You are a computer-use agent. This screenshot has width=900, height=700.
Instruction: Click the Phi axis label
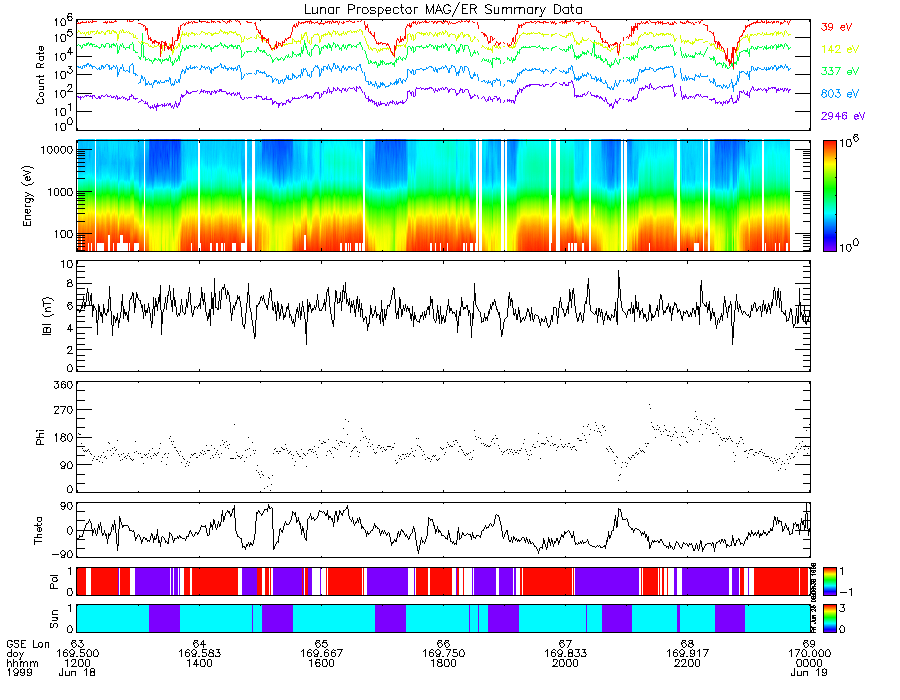pos(40,437)
